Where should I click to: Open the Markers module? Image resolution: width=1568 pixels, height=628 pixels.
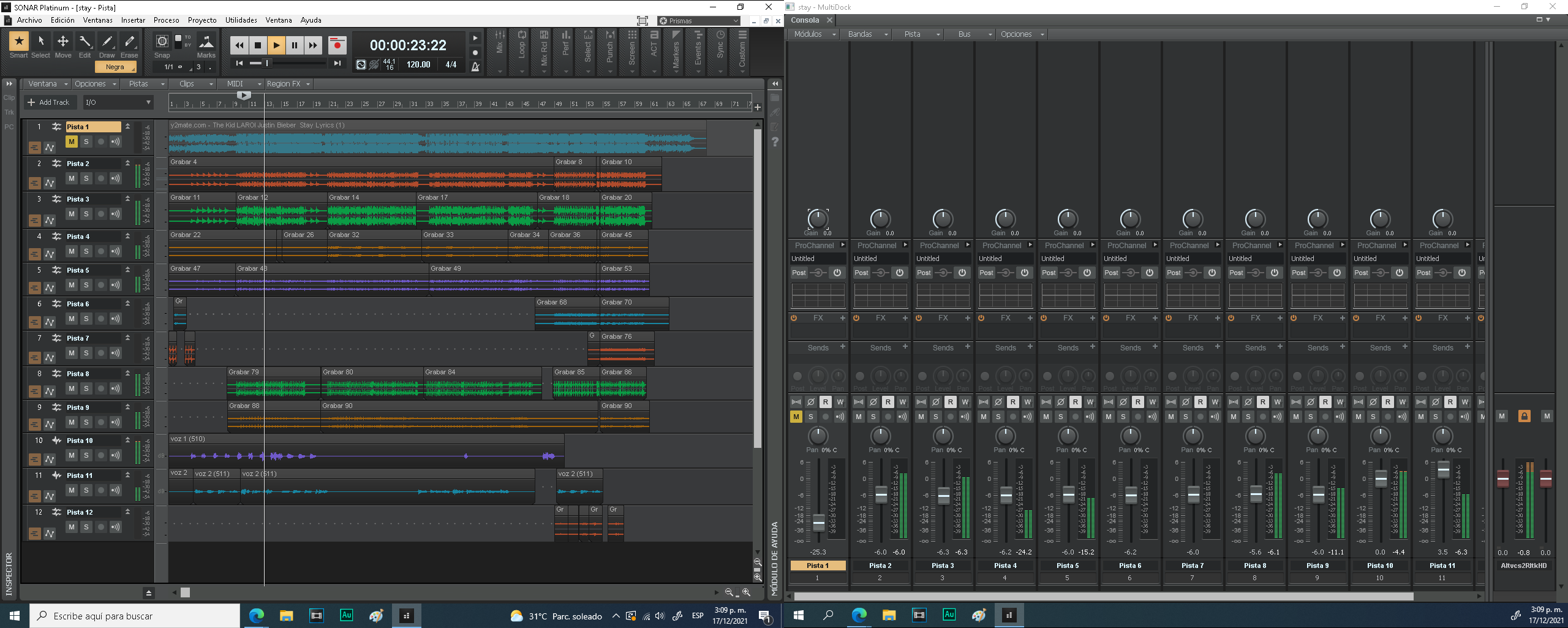[x=676, y=51]
